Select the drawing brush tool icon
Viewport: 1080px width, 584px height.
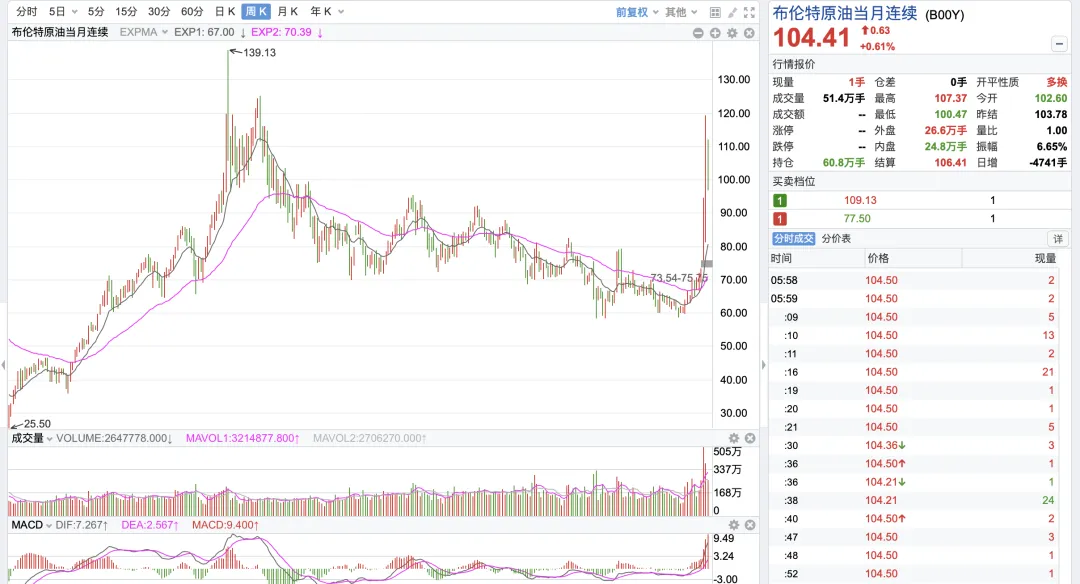(x=732, y=12)
